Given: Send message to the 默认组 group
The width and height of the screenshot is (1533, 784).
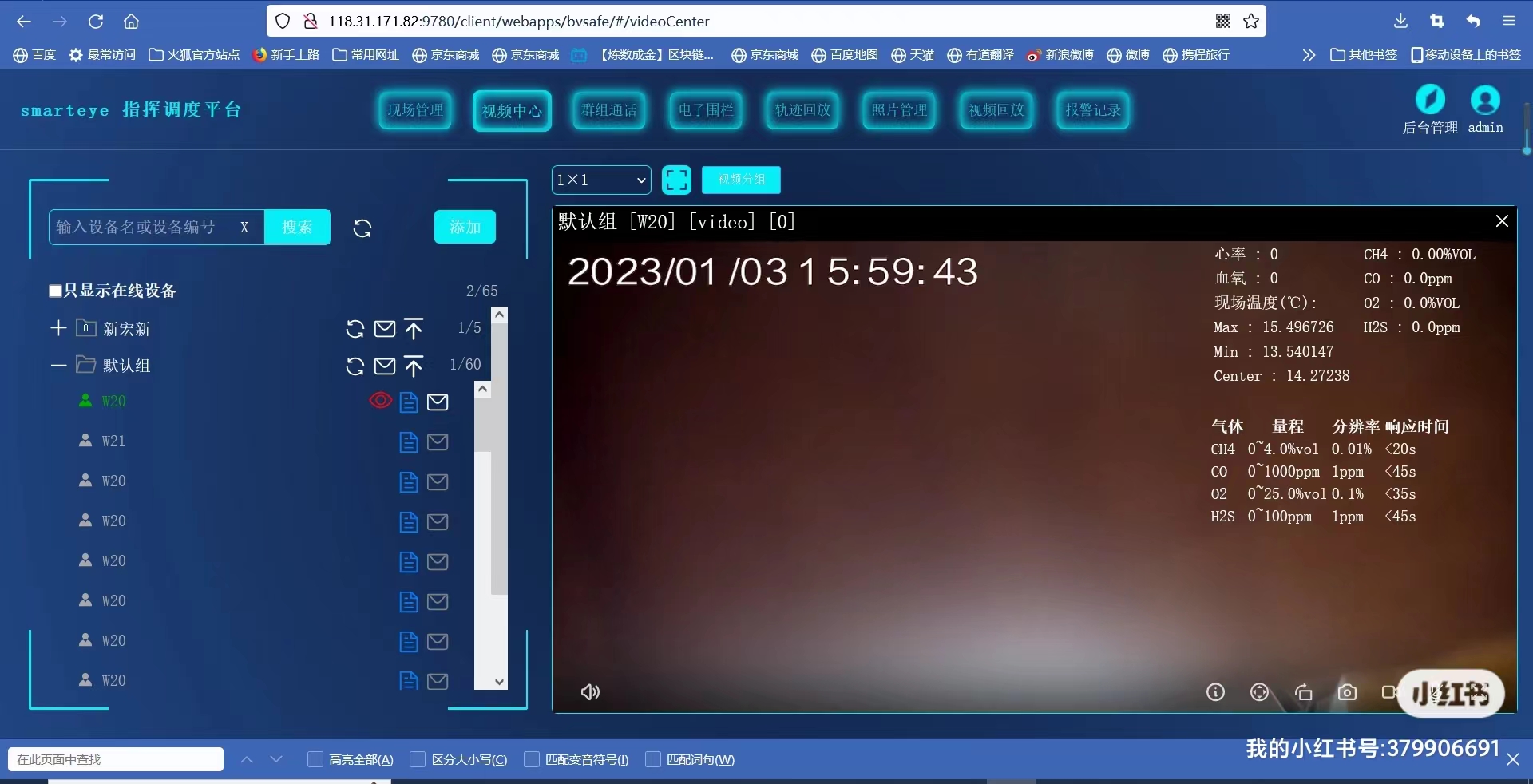Looking at the screenshot, I should pos(385,366).
